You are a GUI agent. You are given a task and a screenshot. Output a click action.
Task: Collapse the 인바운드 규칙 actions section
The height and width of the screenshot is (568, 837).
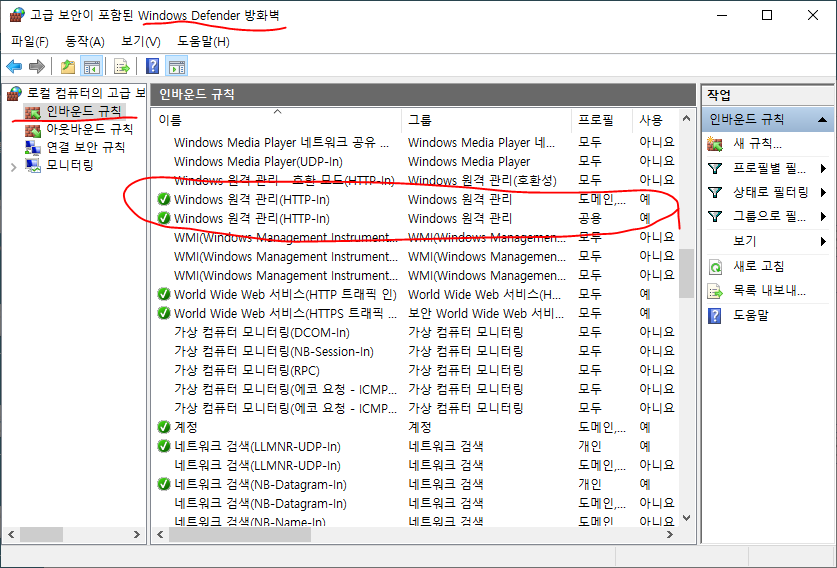coord(823,120)
